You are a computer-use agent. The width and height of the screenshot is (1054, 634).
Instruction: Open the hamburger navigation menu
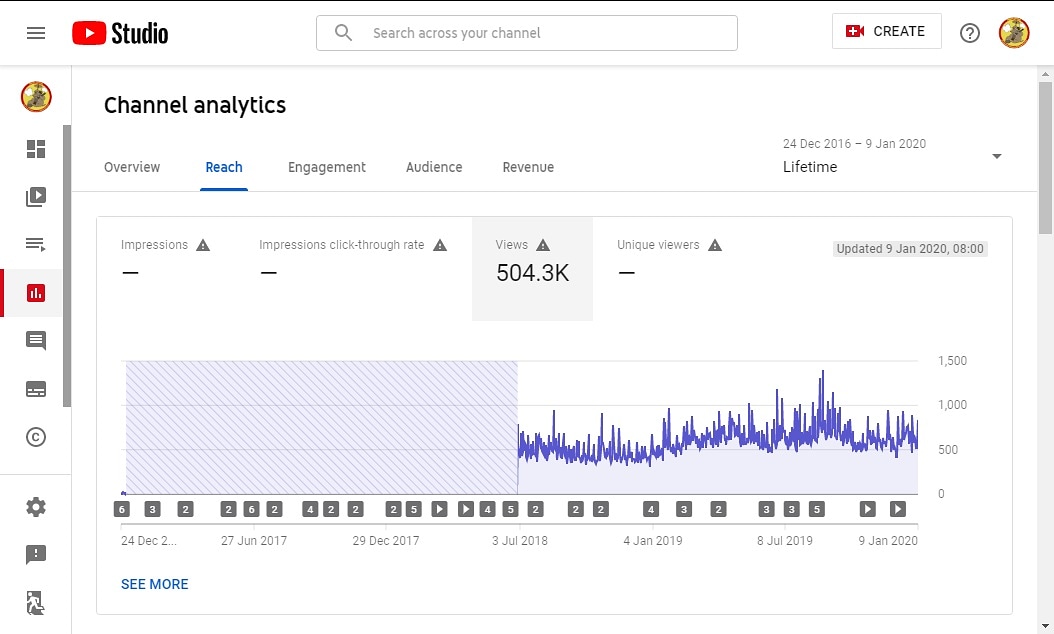click(36, 33)
